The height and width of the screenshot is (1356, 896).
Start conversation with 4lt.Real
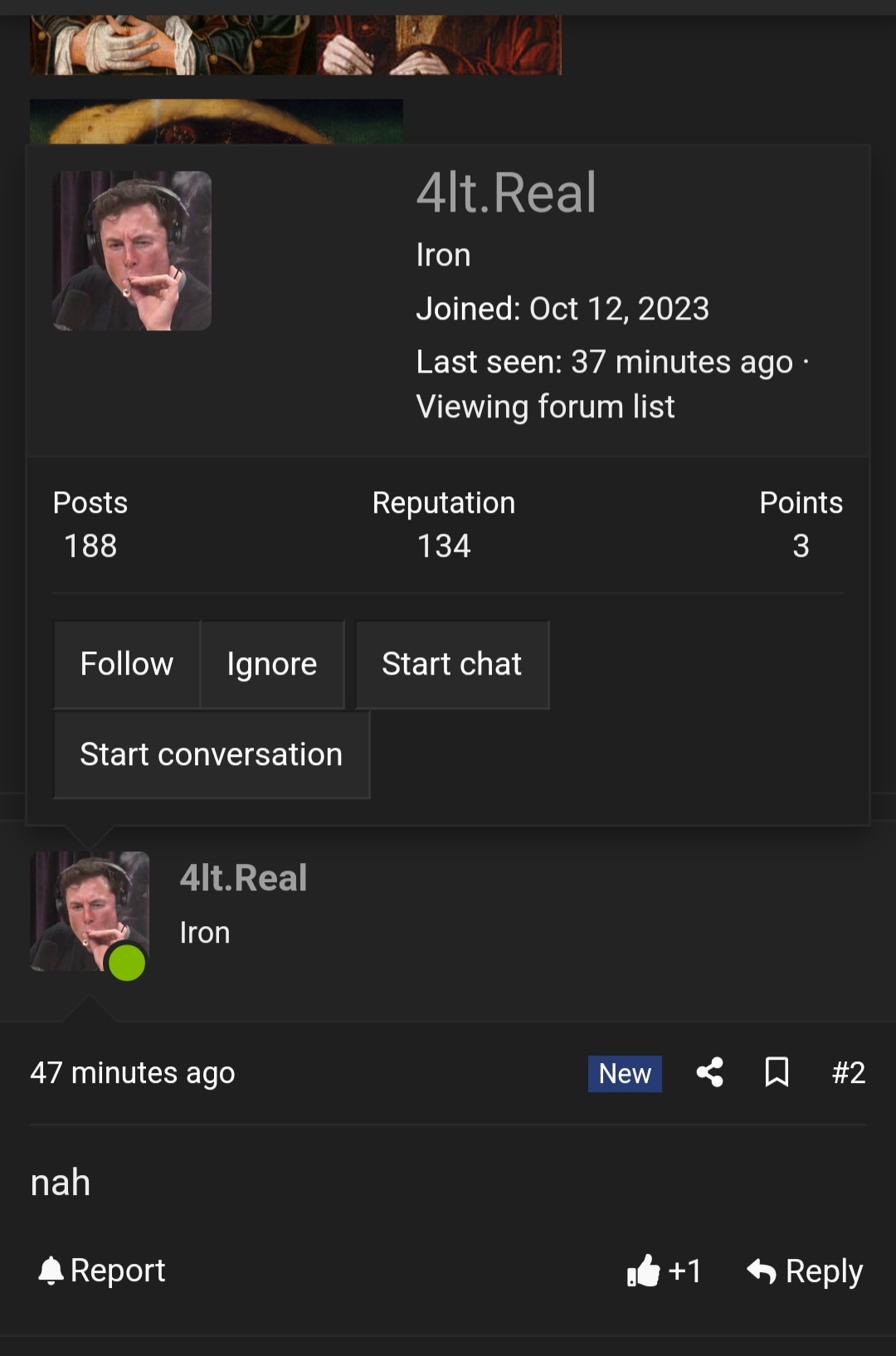pos(212,754)
